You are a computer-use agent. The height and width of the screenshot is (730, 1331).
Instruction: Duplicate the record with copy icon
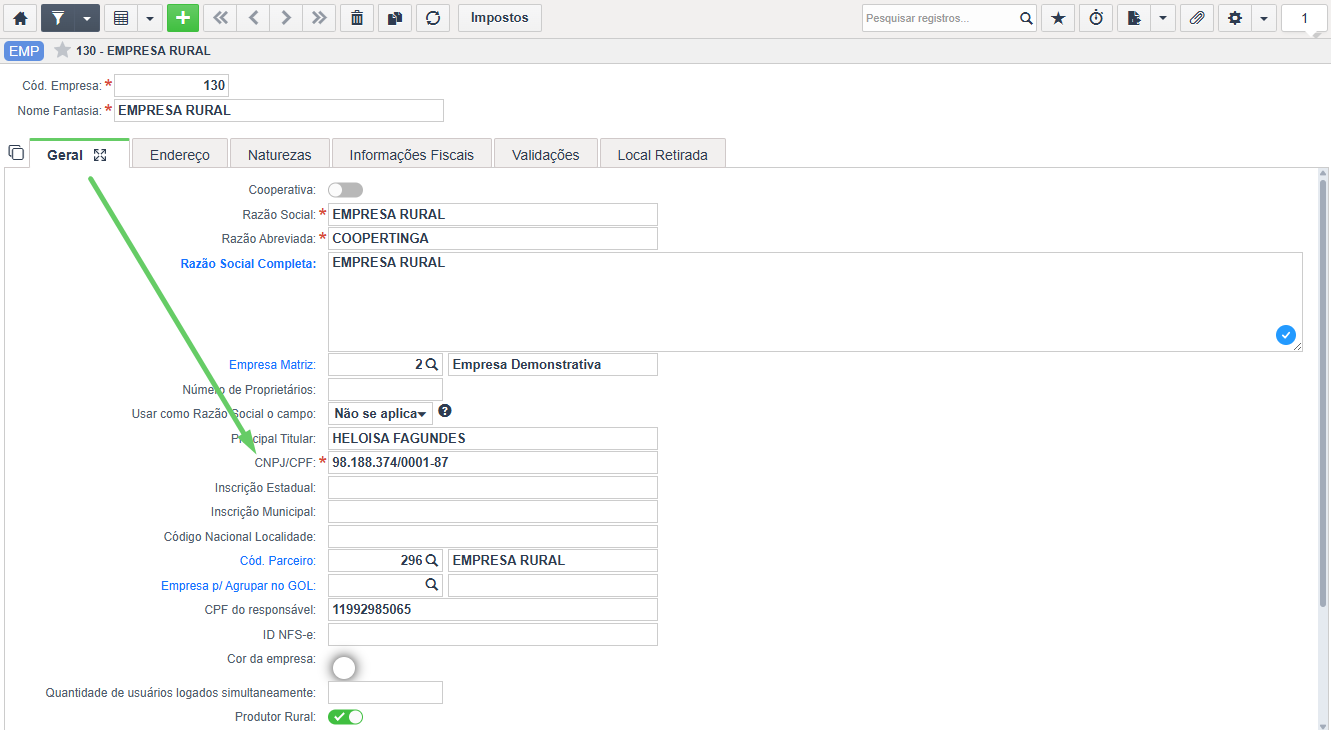coord(395,18)
